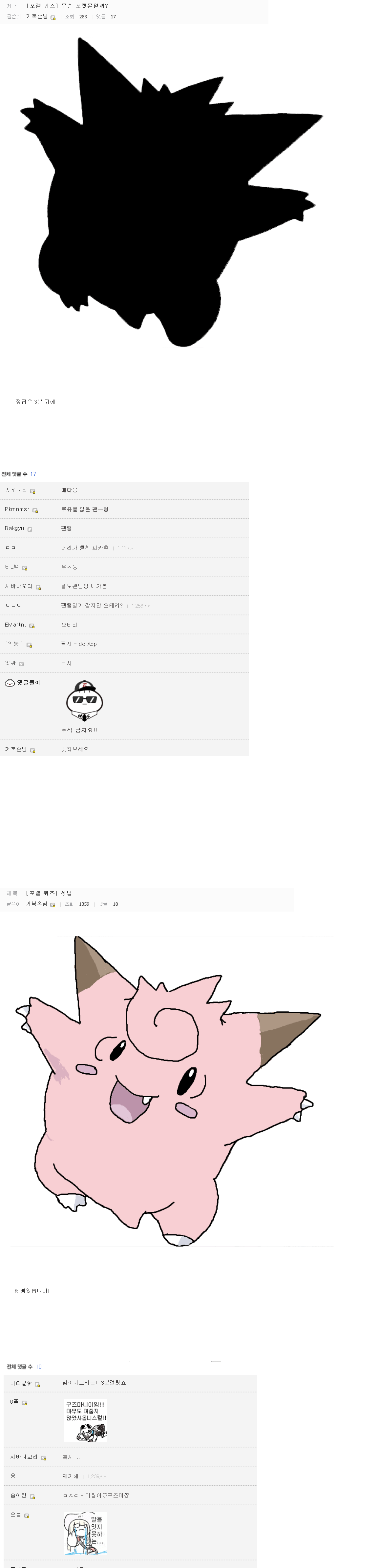This screenshot has width=378, height=1568.
Task: Click 오늘's crying character sticker
Action: [x=85, y=1533]
